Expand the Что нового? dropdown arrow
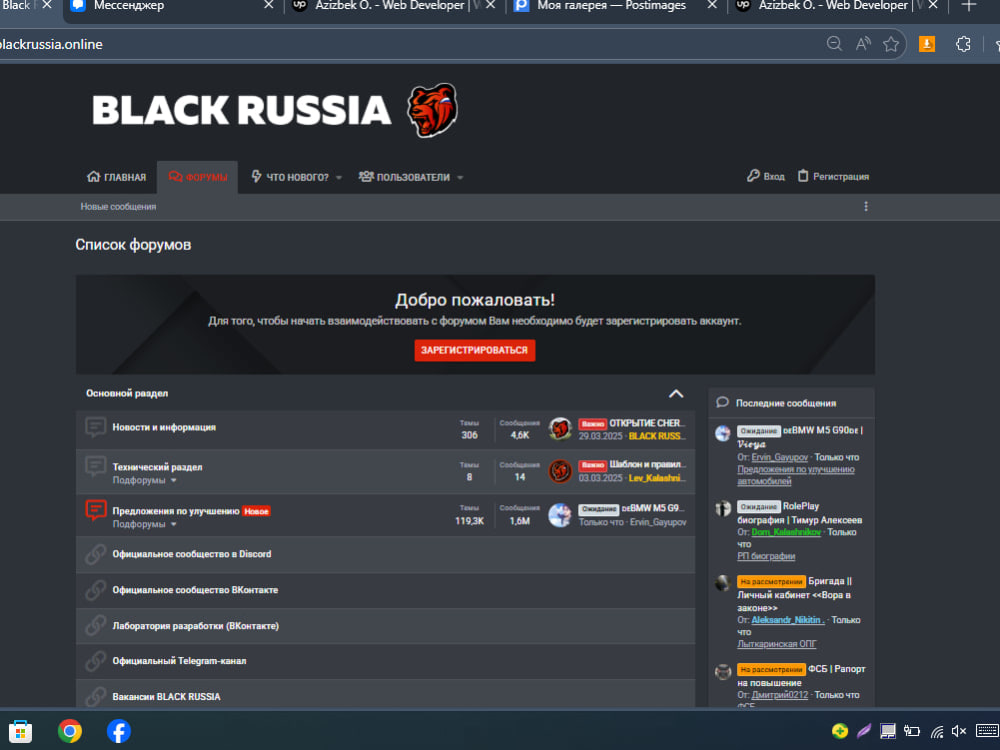The height and width of the screenshot is (750, 1000). 339,178
